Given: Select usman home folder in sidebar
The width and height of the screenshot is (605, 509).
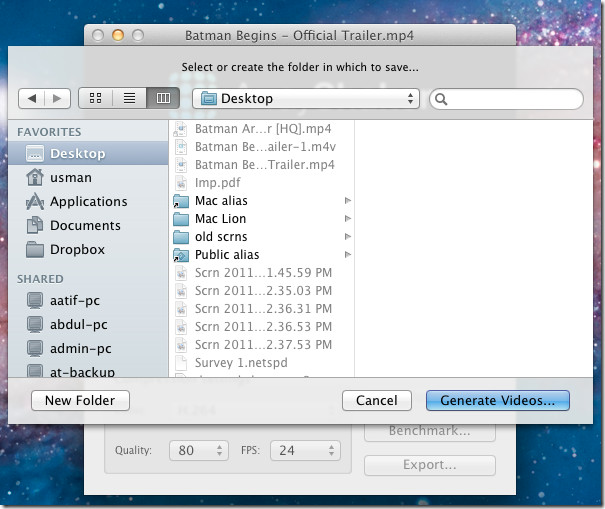Looking at the screenshot, I should click(x=71, y=177).
